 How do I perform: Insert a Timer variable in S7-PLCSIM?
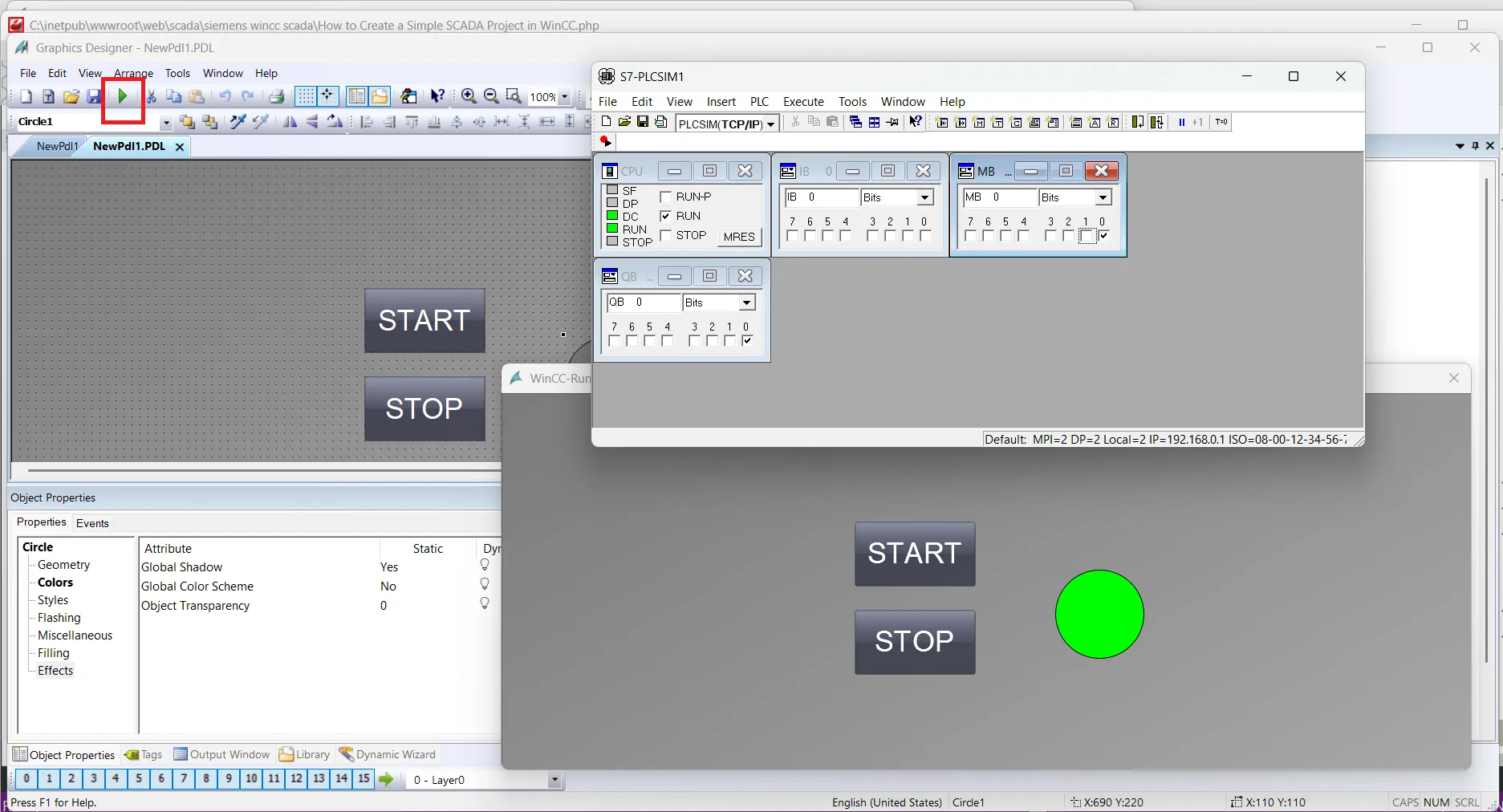coord(997,122)
